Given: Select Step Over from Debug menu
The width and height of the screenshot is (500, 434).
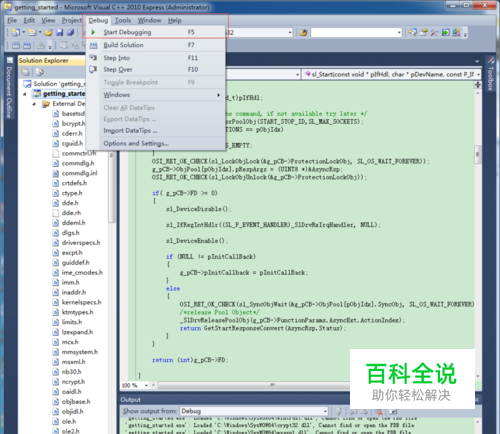Looking at the screenshot, I should tap(156, 69).
